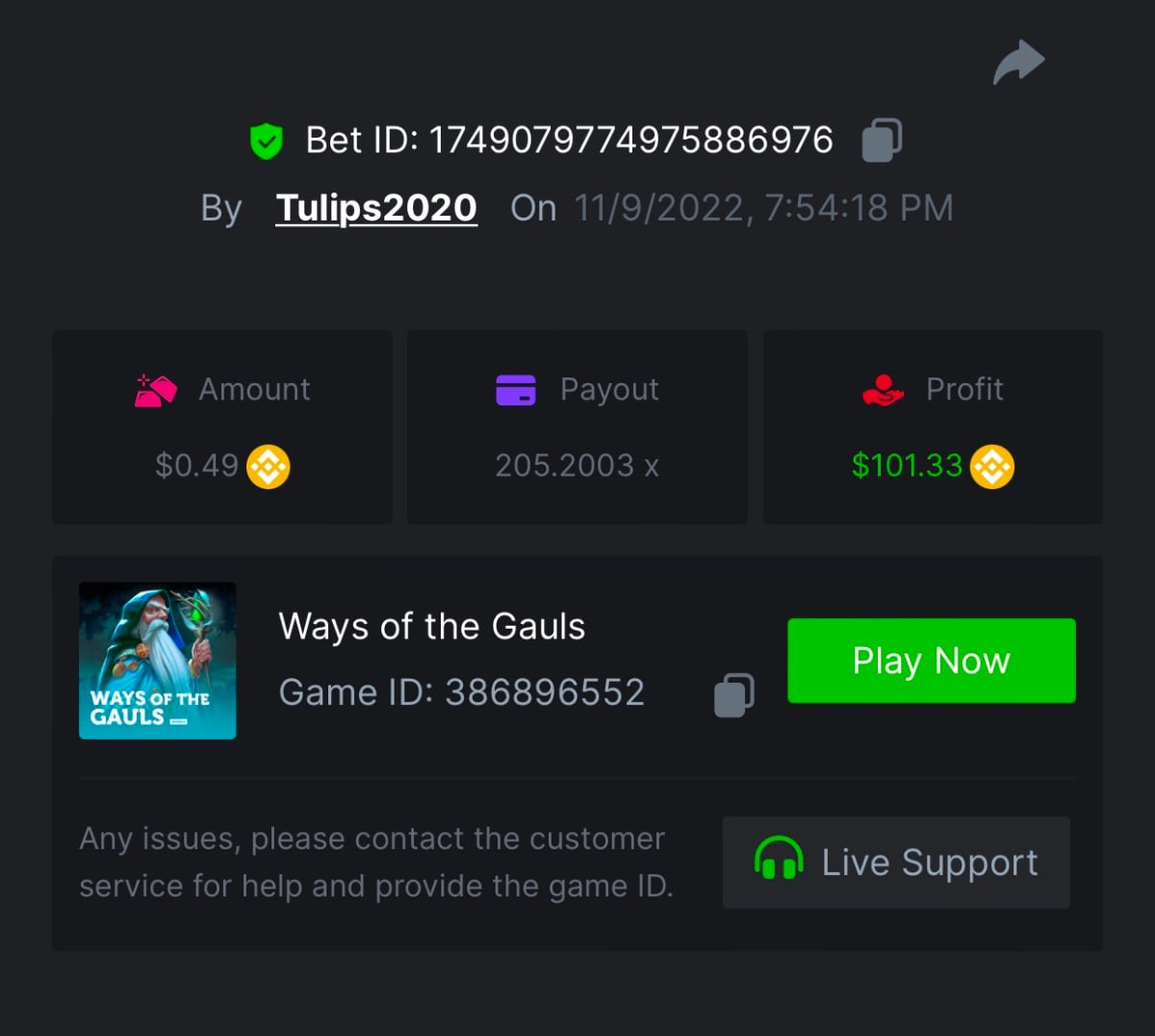This screenshot has width=1155, height=1036.
Task: Click the green verified shield icon
Action: 266,141
